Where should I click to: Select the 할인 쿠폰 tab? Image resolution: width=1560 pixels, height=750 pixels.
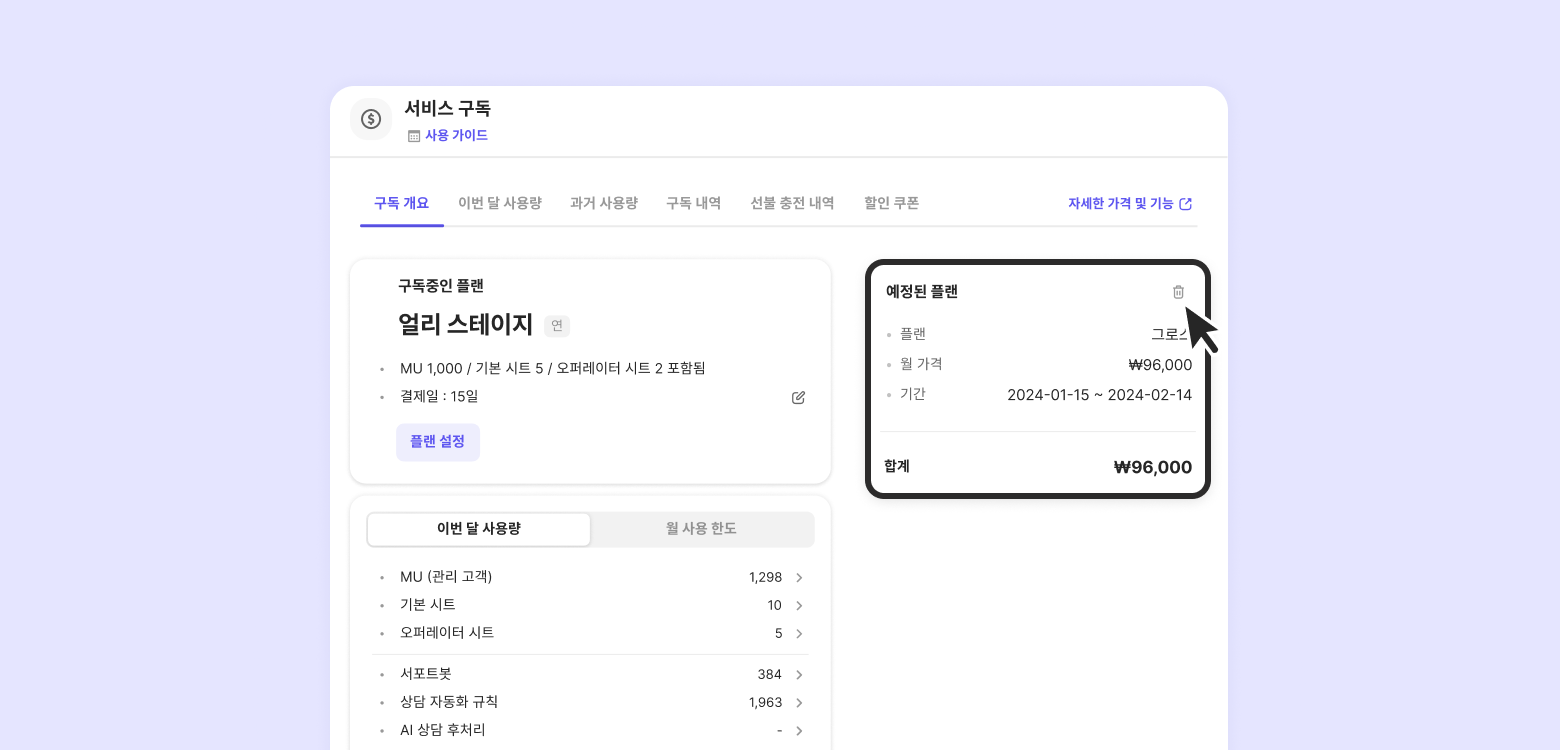tap(891, 203)
